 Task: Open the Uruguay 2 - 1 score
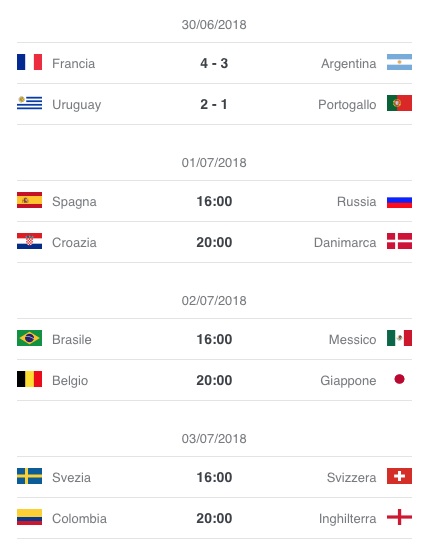point(214,104)
